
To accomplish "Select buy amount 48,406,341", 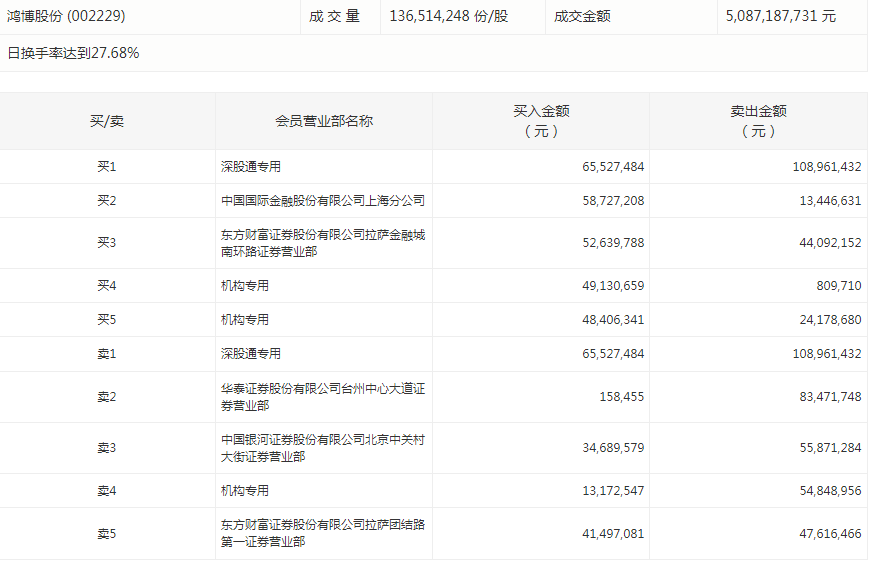I will tap(613, 319).
